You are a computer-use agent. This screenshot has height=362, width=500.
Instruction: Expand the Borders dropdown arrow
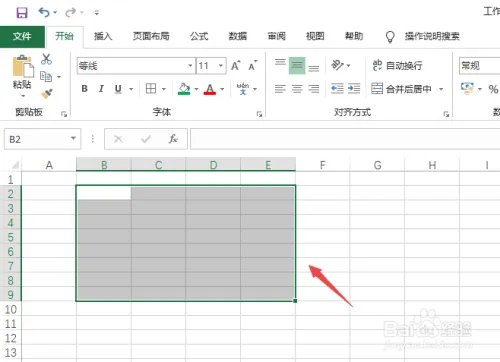[164, 89]
